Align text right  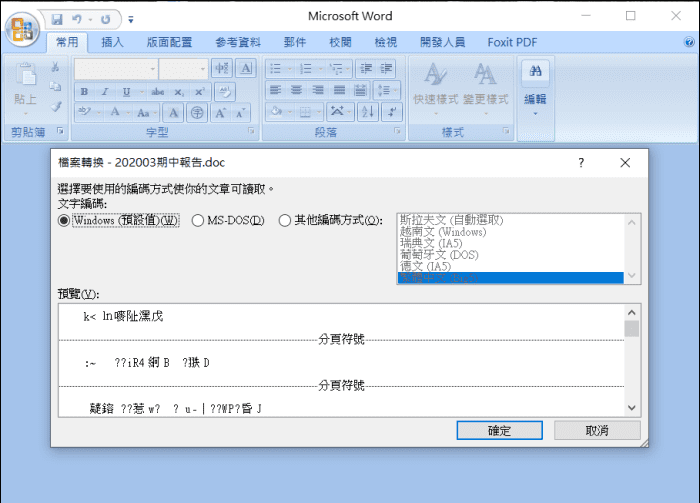click(x=318, y=91)
